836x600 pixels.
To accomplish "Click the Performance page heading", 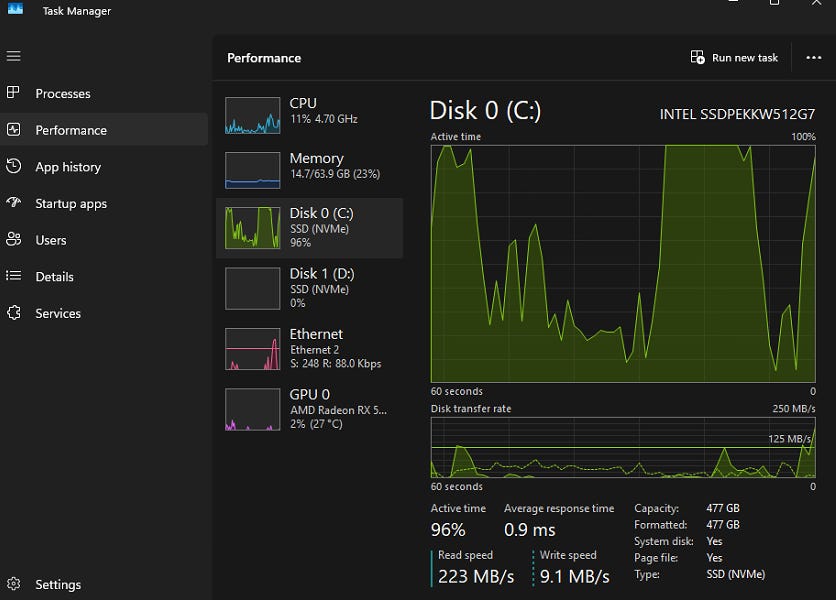I will [264, 58].
